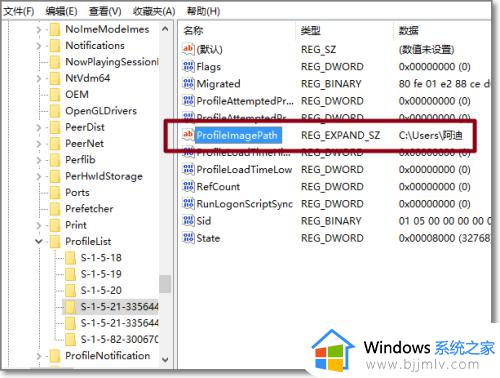Click the Migrated binary value icon
Screen dimensions: 500x378
pyautogui.click(x=188, y=83)
